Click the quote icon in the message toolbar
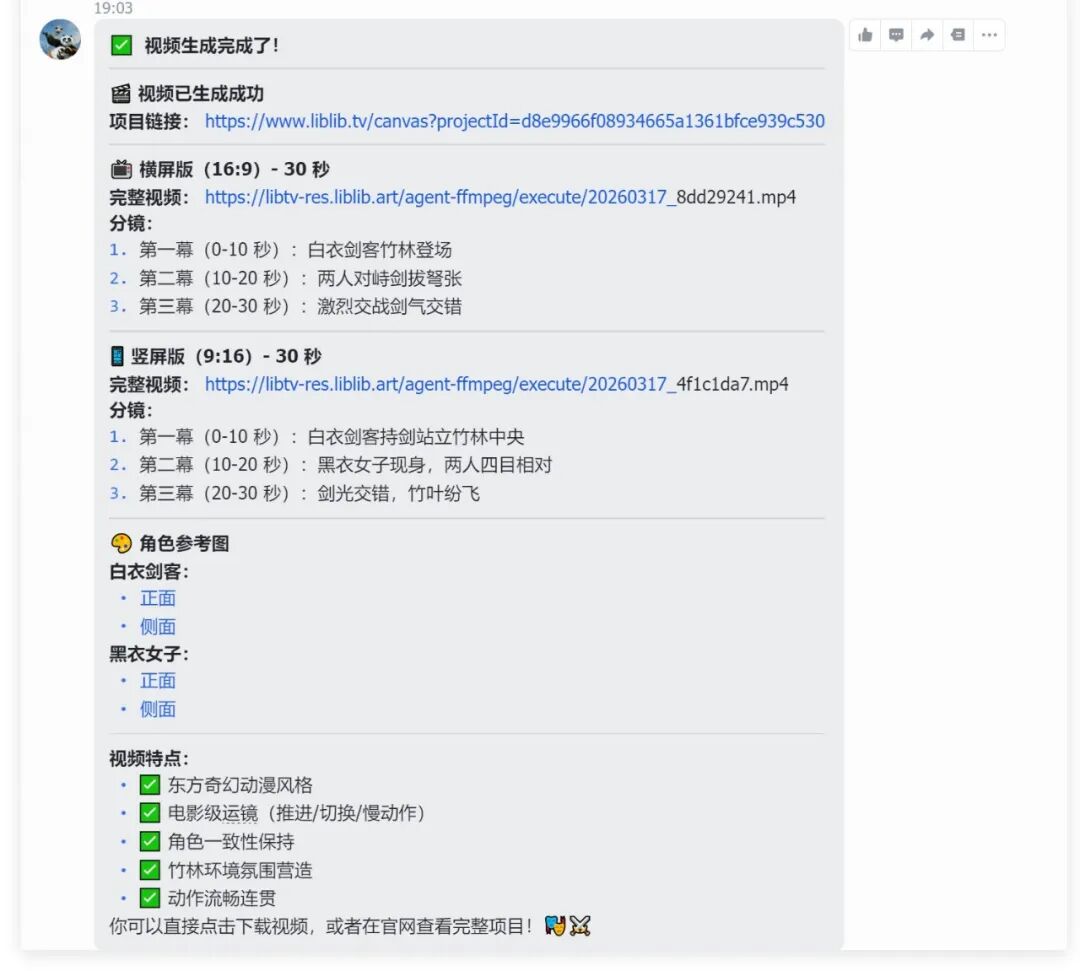Image resolution: width=1080 pixels, height=971 pixels. 958,35
